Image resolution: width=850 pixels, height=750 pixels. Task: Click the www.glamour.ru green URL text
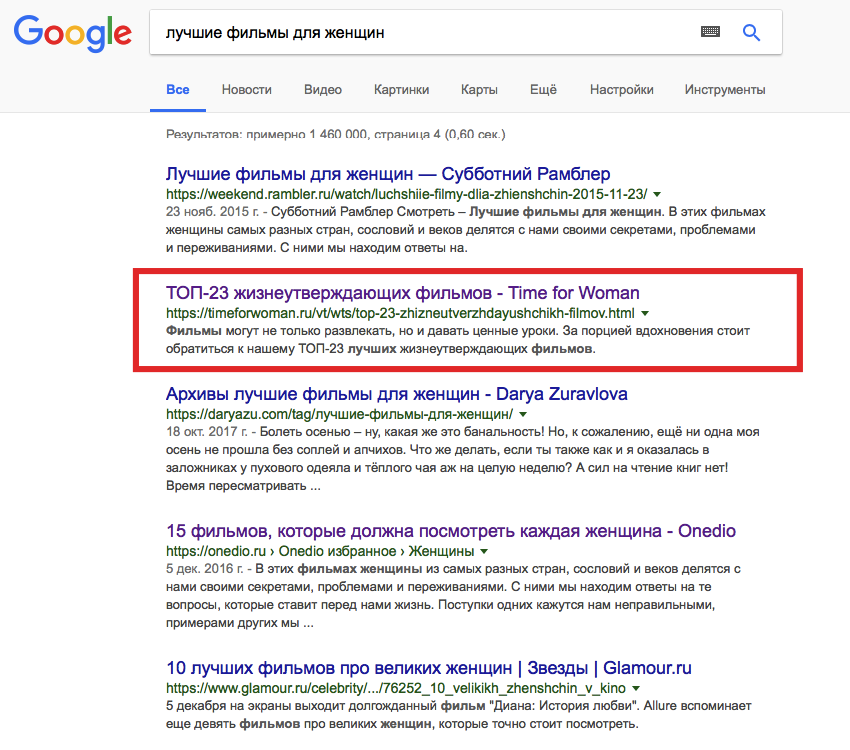coord(396,688)
